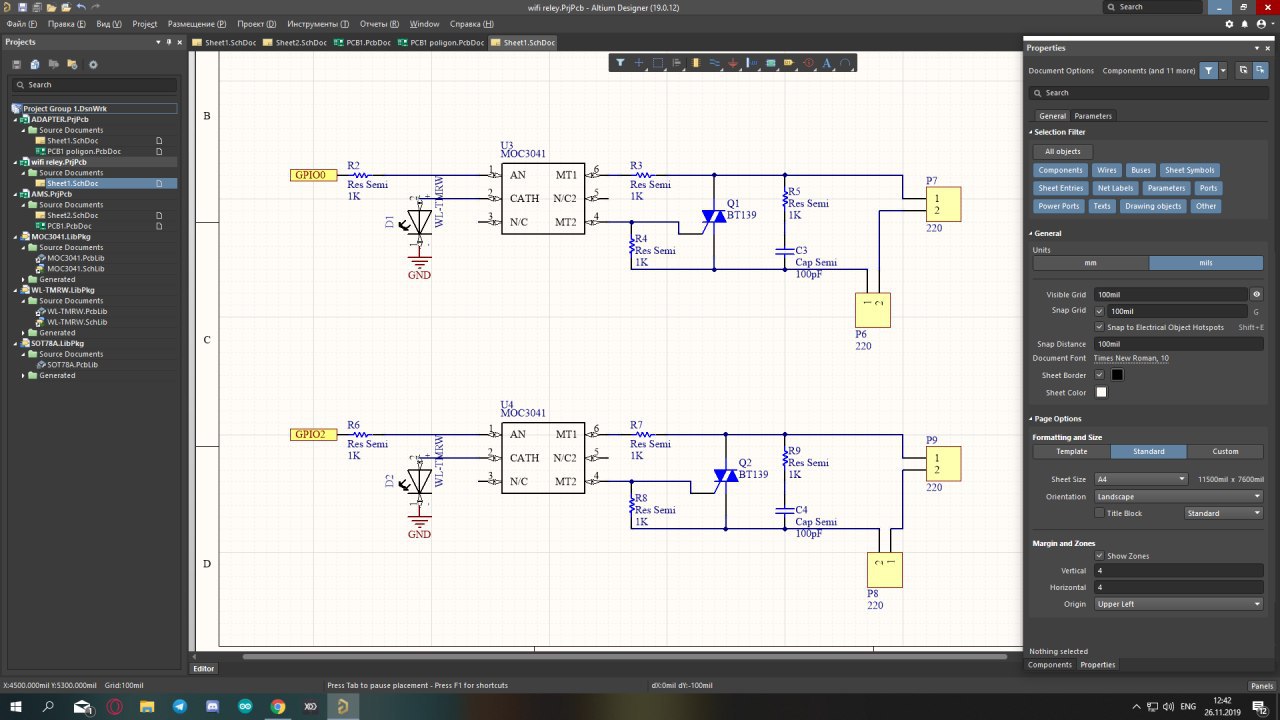Switch to the PCB1.PcbDoc document tab
The height and width of the screenshot is (720, 1280).
pos(363,43)
